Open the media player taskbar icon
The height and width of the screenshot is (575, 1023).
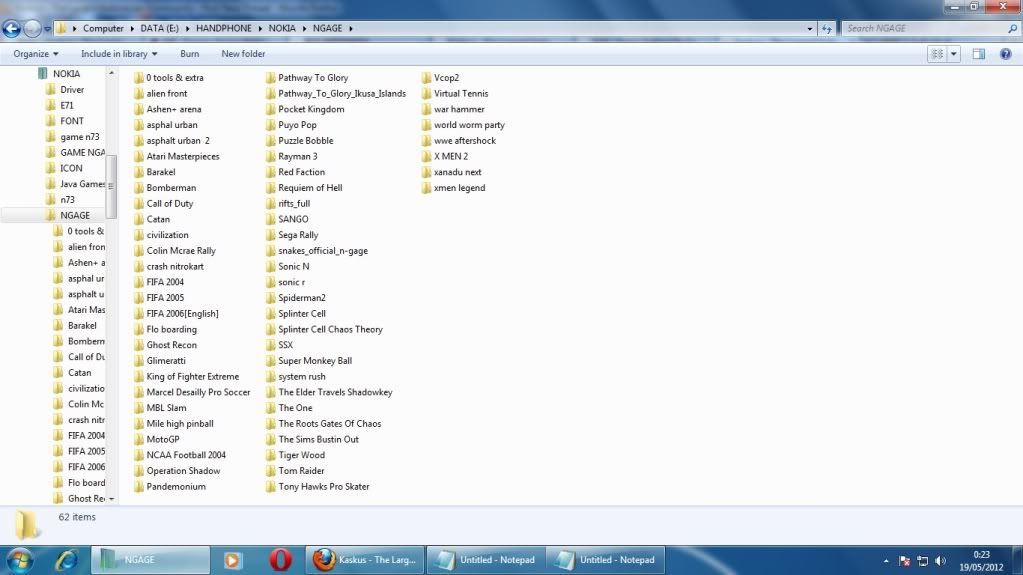click(232, 560)
